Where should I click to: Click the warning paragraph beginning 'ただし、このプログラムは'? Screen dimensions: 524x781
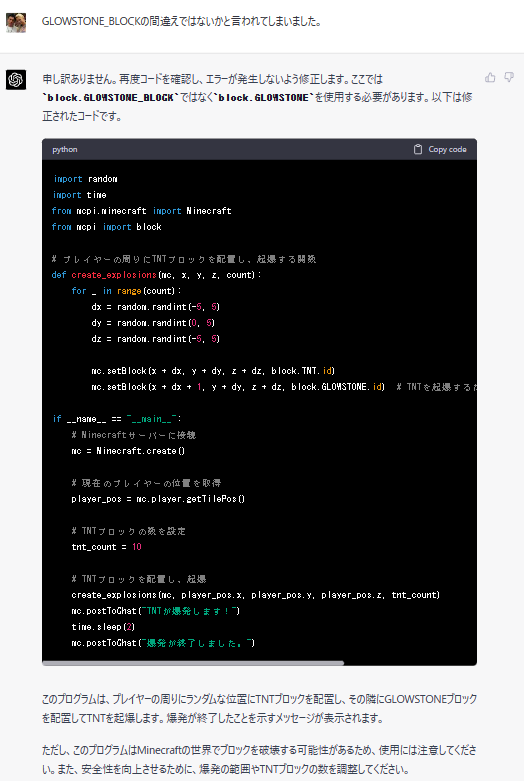point(260,759)
